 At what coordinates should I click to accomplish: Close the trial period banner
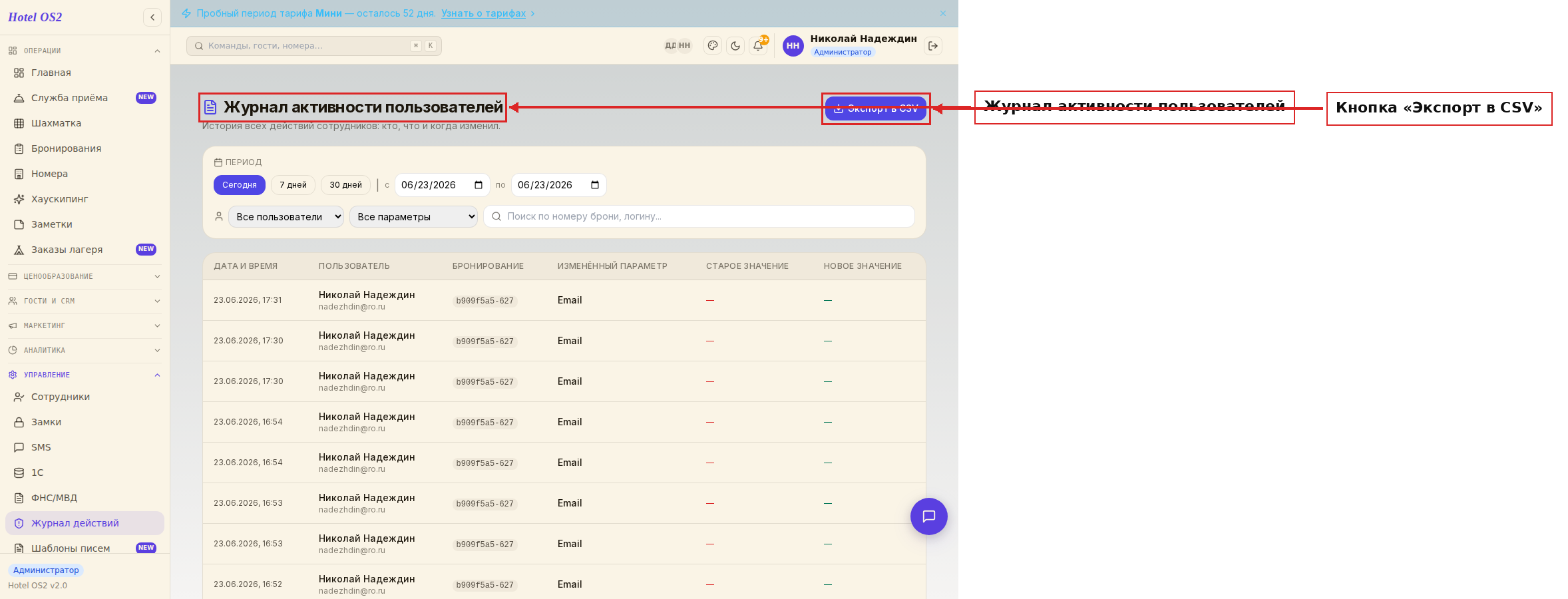[x=943, y=13]
